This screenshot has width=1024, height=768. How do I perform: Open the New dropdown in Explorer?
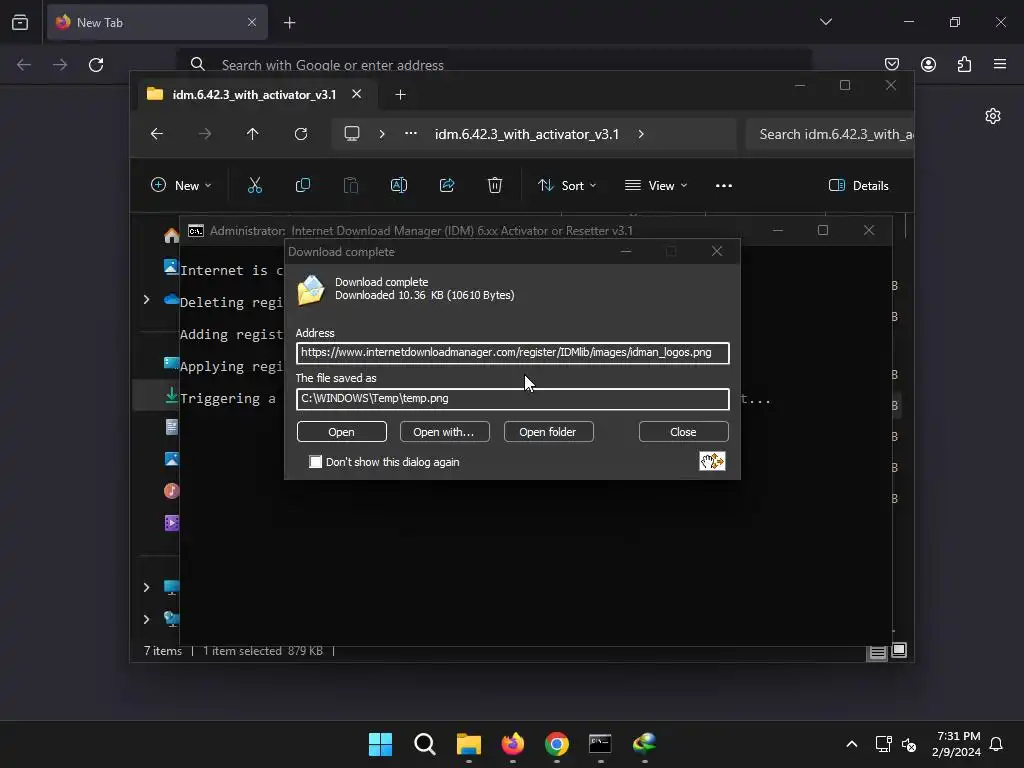point(181,185)
